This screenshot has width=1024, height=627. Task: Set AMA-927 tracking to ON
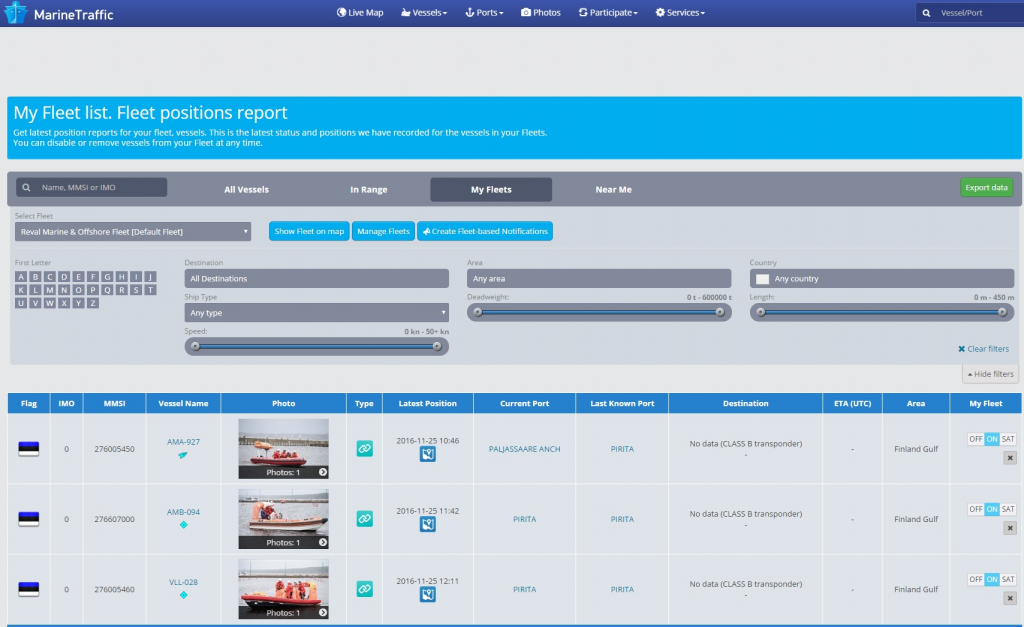[992, 439]
